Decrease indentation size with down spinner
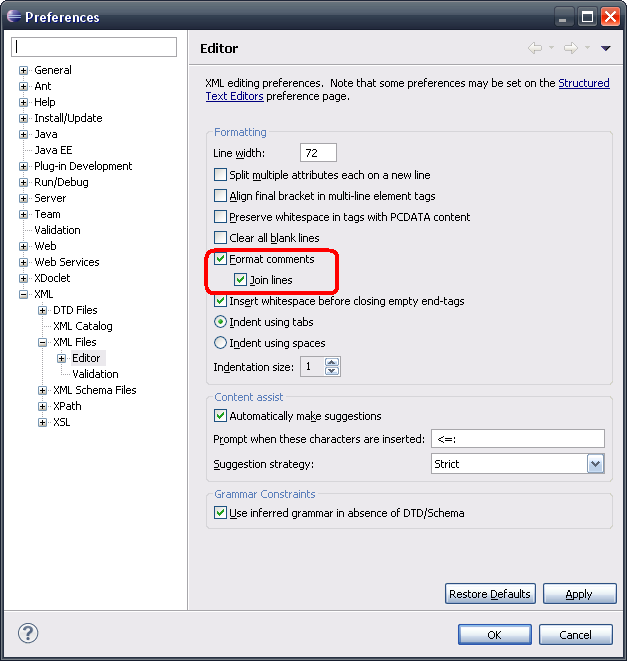Screen dimensions: 627x661 click(x=332, y=371)
